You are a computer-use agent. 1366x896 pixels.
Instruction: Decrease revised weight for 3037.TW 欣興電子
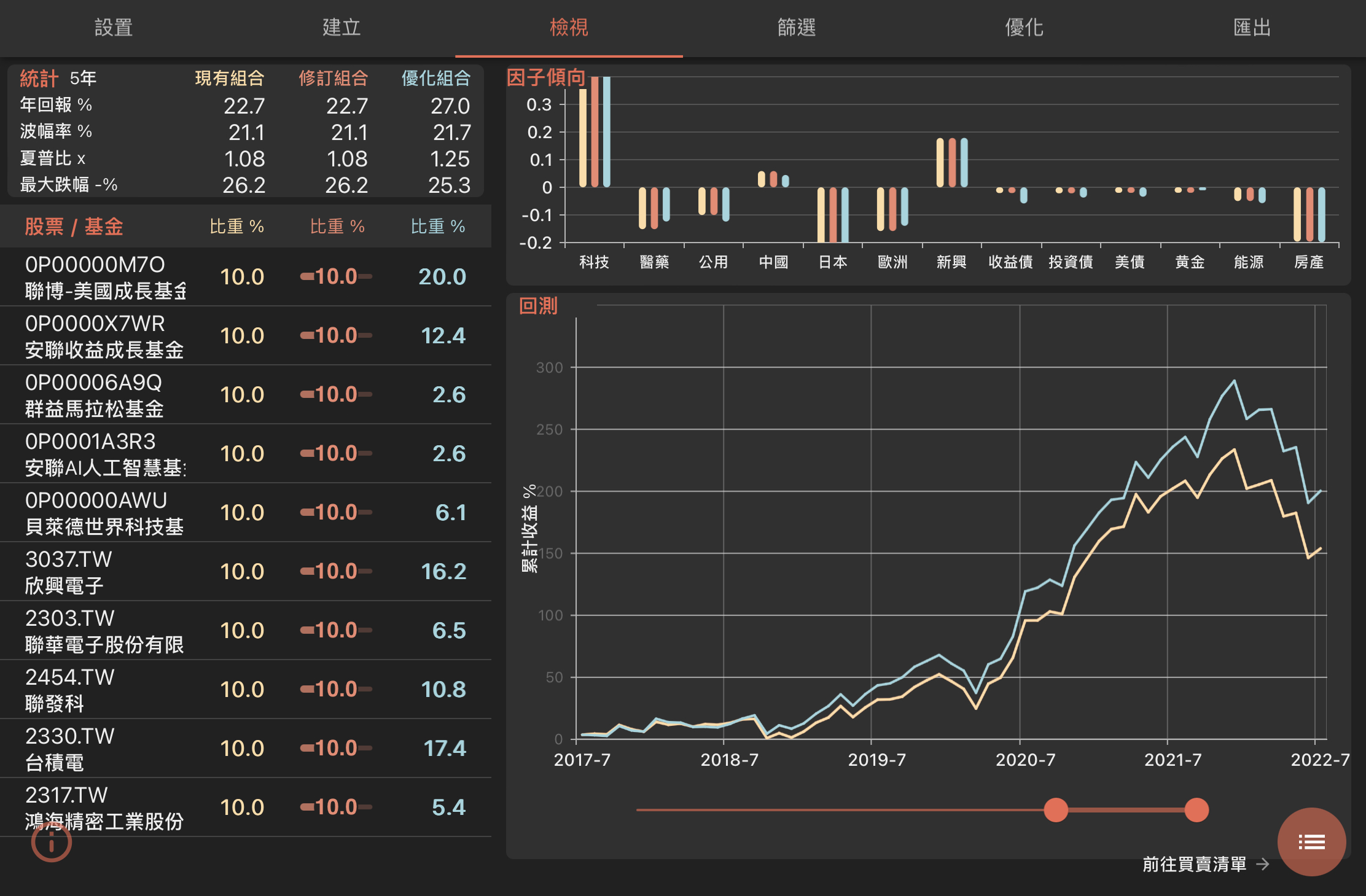(306, 571)
